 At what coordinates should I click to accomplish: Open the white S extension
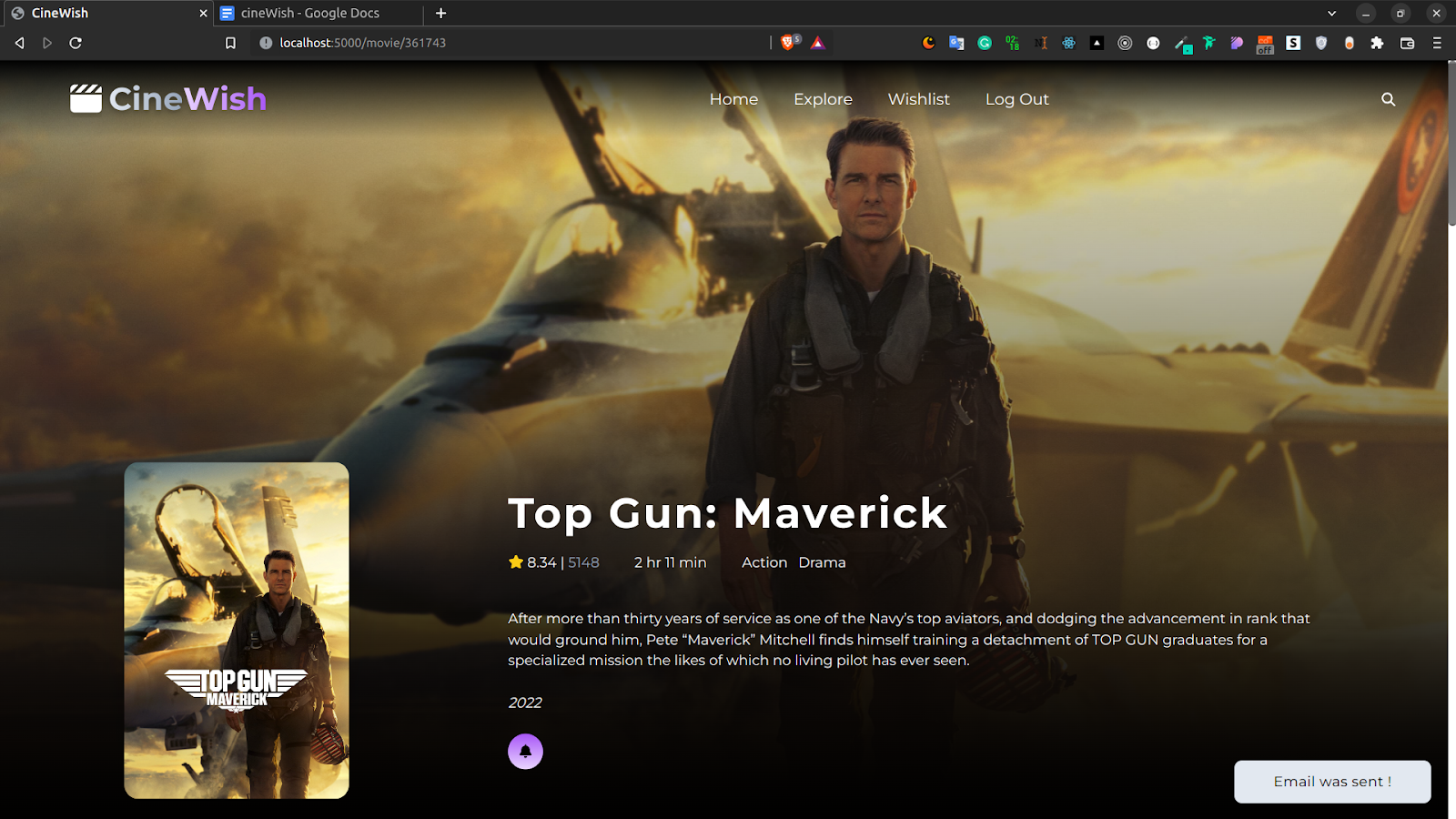coord(1293,43)
